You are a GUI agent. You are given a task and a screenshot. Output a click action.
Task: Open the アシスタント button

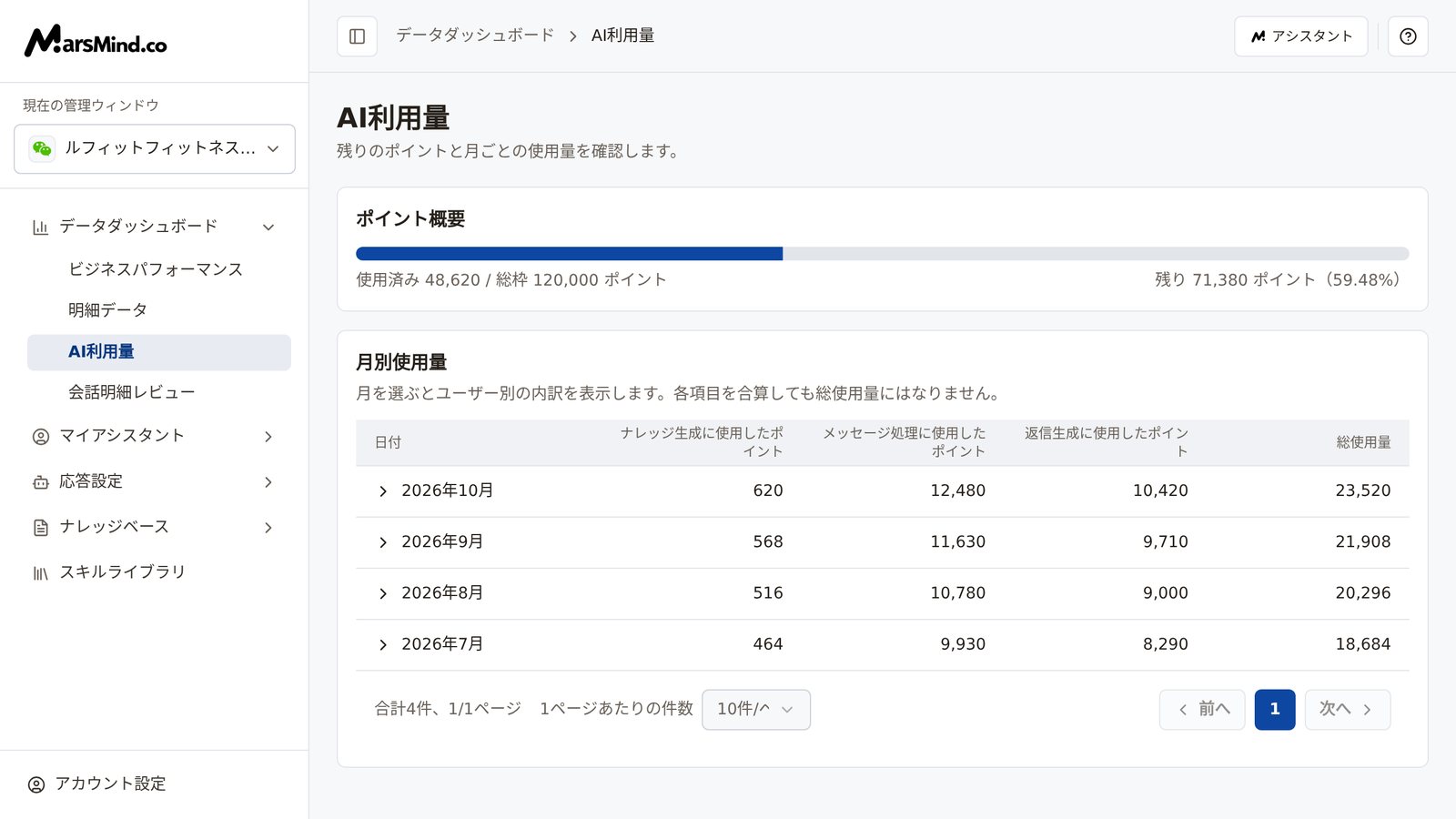pyautogui.click(x=1301, y=36)
